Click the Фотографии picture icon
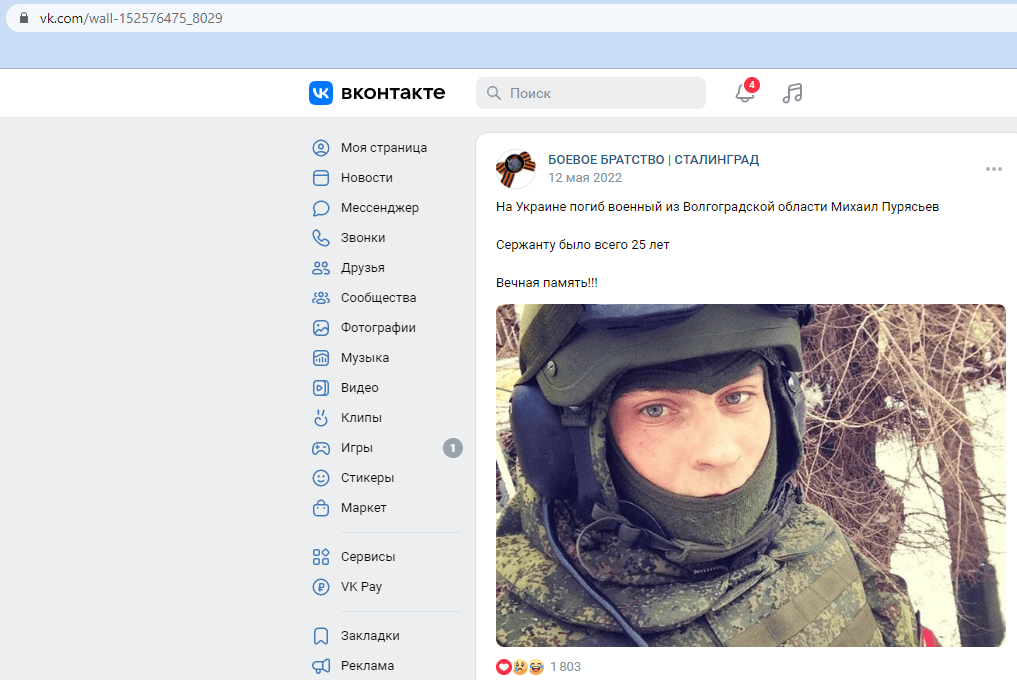1017x680 pixels. (321, 328)
